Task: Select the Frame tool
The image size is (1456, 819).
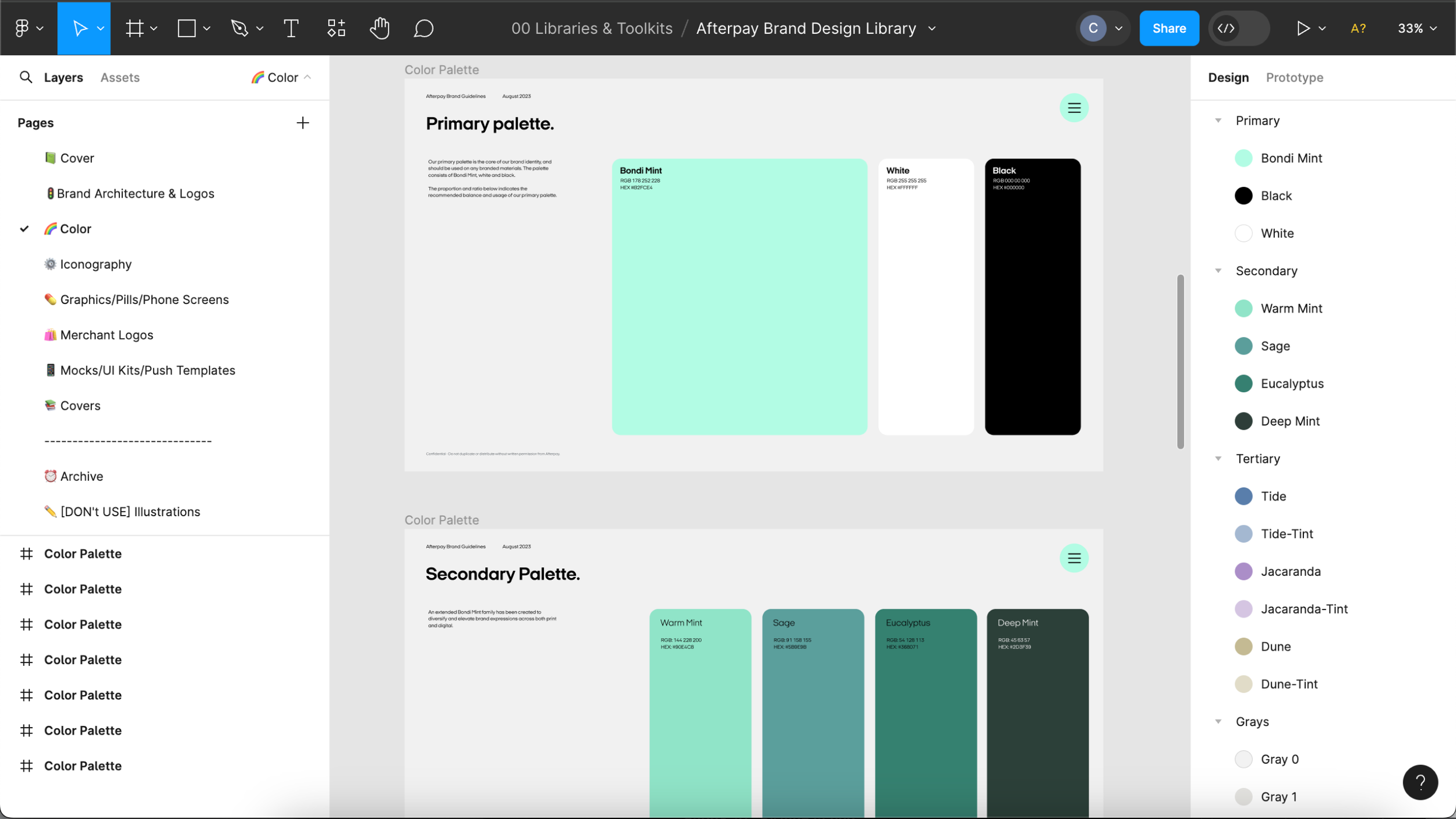Action: point(135,28)
